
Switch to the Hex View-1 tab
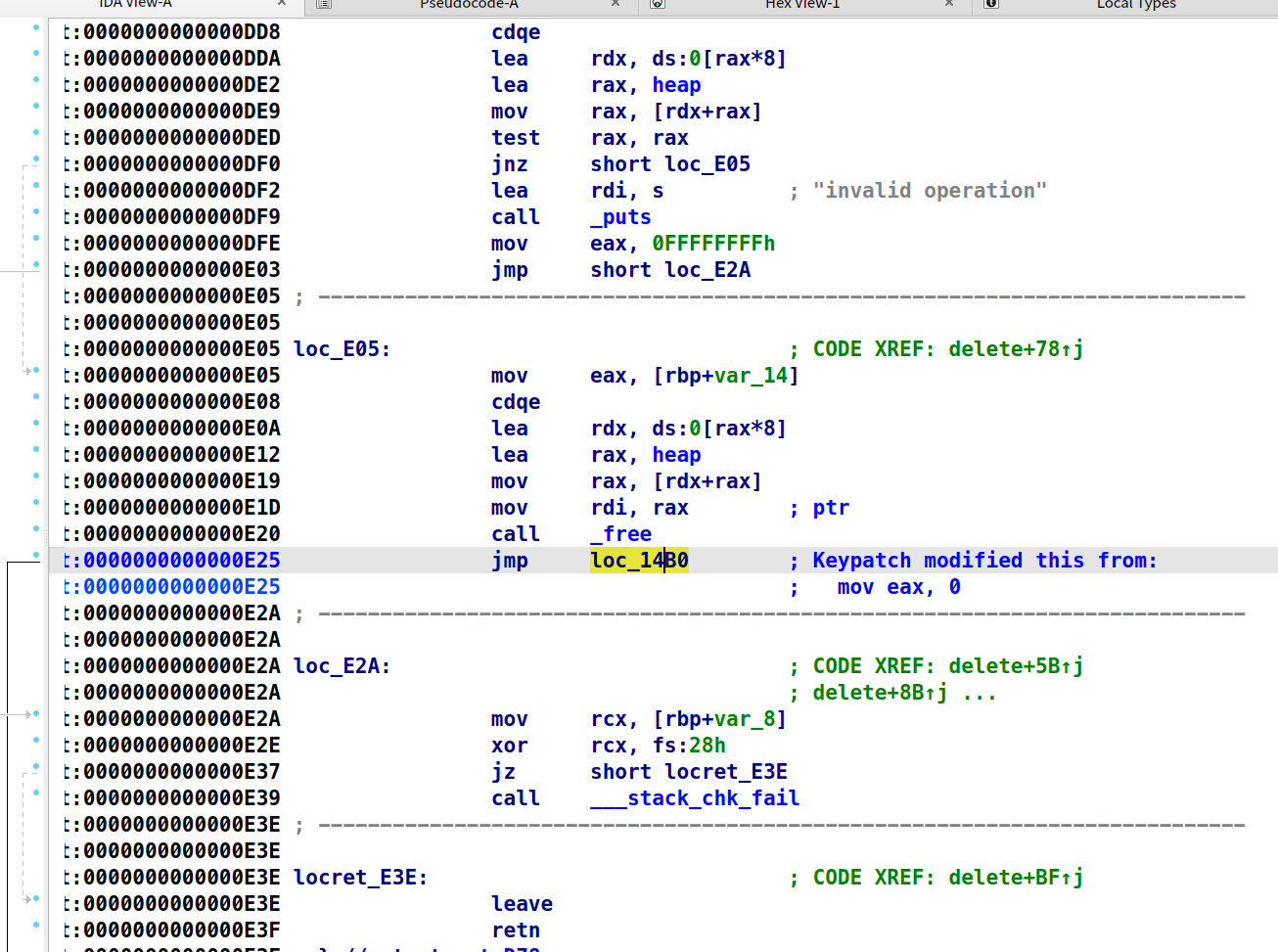click(x=802, y=5)
